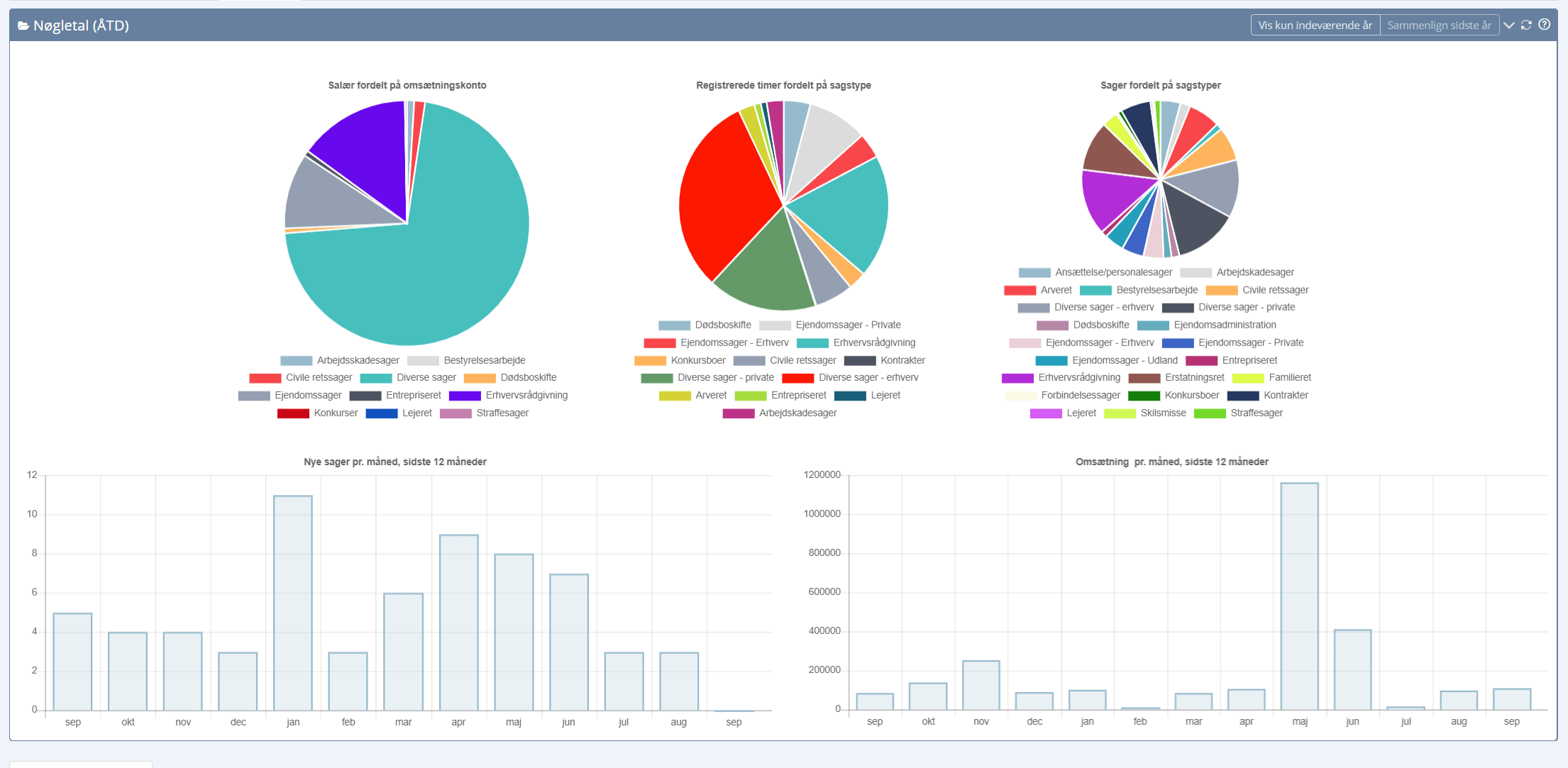Screen dimensions: 1568x768
Task: Toggle 'Ansættelse/personalesager' legend entry
Action: pos(1112,272)
